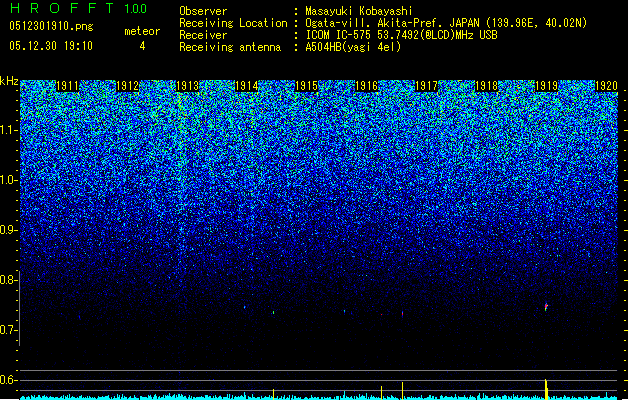Click the 1914 time marker label

point(246,86)
